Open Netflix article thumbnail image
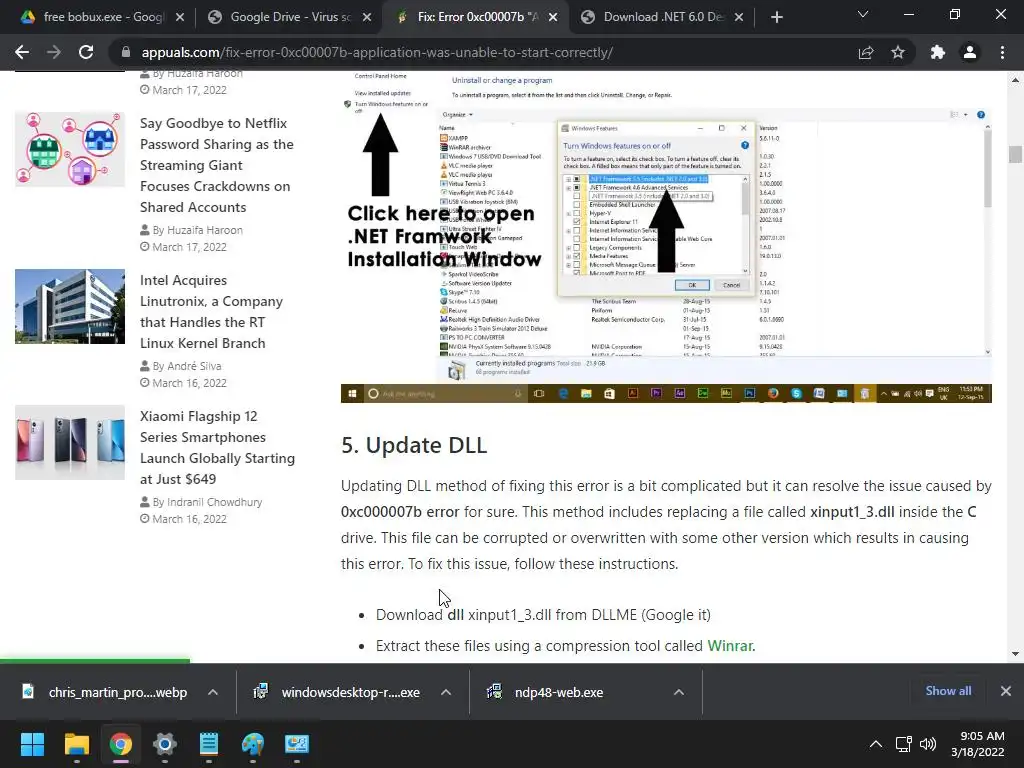Screen dimensions: 1024x768 click(x=70, y=149)
